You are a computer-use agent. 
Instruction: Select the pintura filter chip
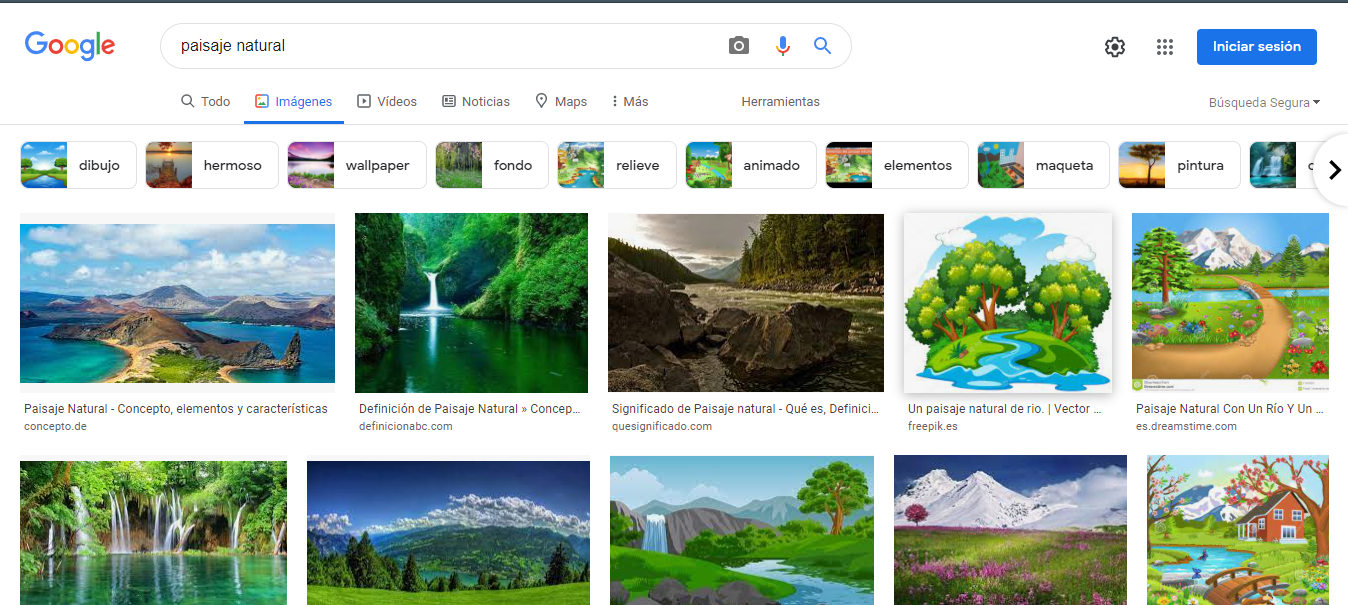click(x=1179, y=165)
